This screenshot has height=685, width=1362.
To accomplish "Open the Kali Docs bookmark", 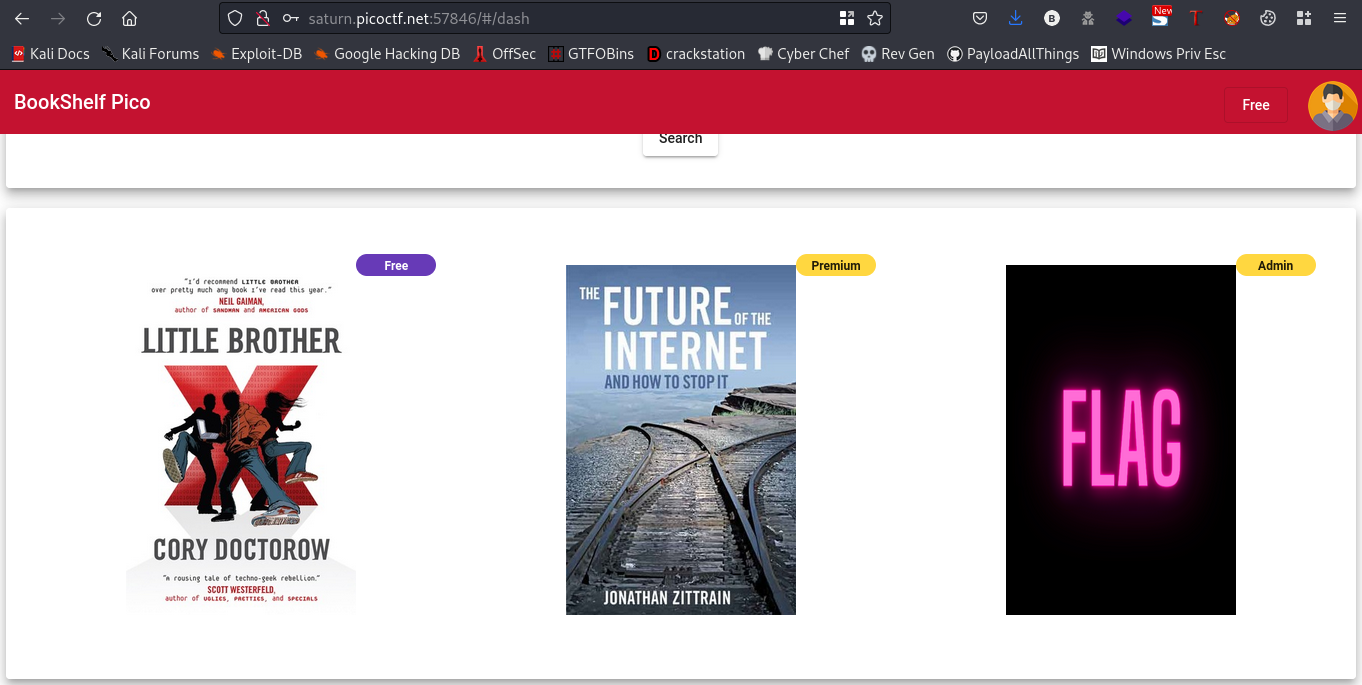I will (x=50, y=54).
